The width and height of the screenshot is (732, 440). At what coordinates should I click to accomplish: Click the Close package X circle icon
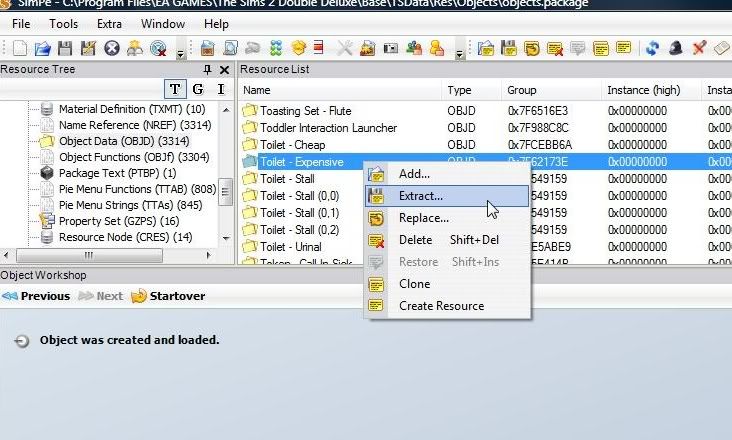point(112,48)
